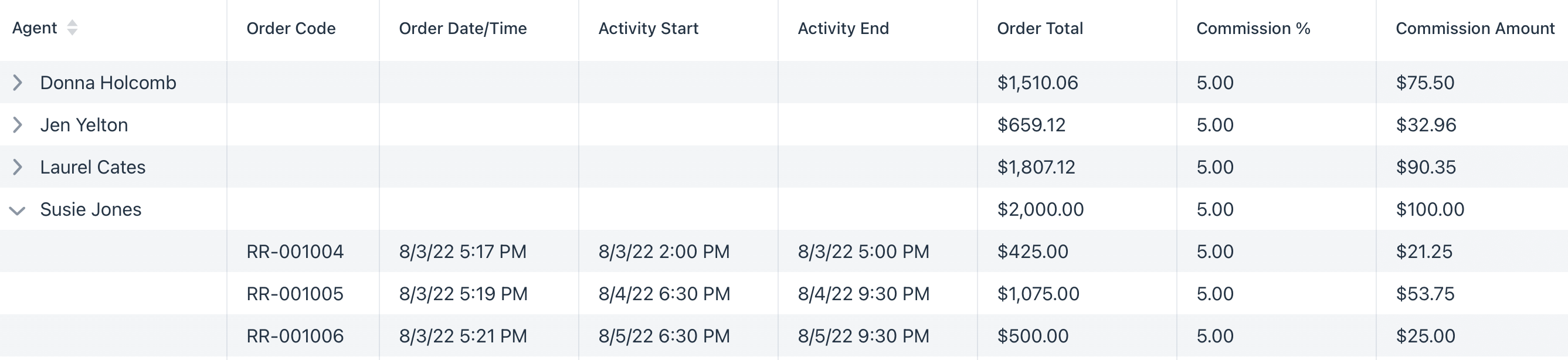Open order RR-001004
Image resolution: width=1568 pixels, height=360 pixels.
tap(295, 252)
